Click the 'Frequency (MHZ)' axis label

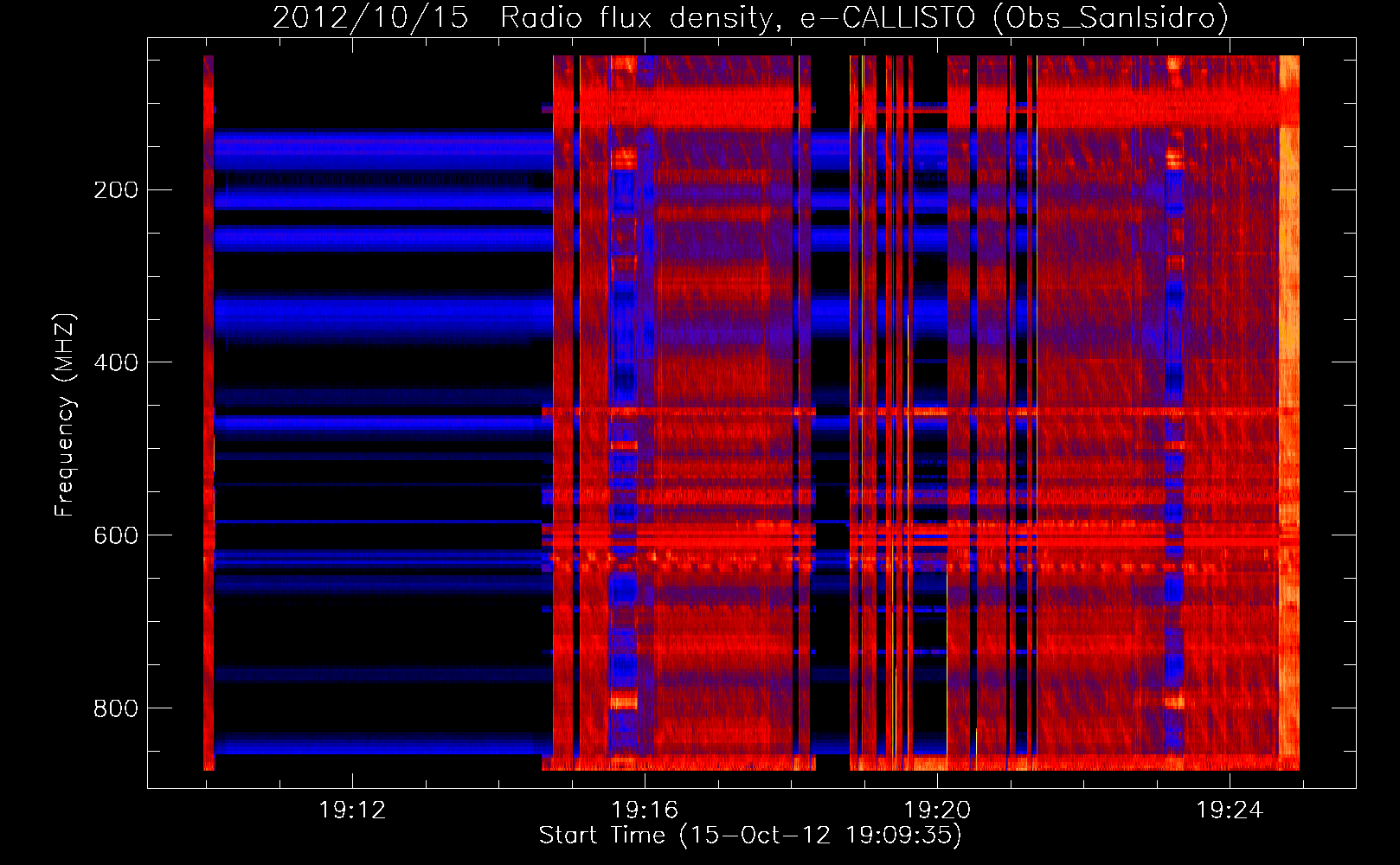[x=65, y=415]
